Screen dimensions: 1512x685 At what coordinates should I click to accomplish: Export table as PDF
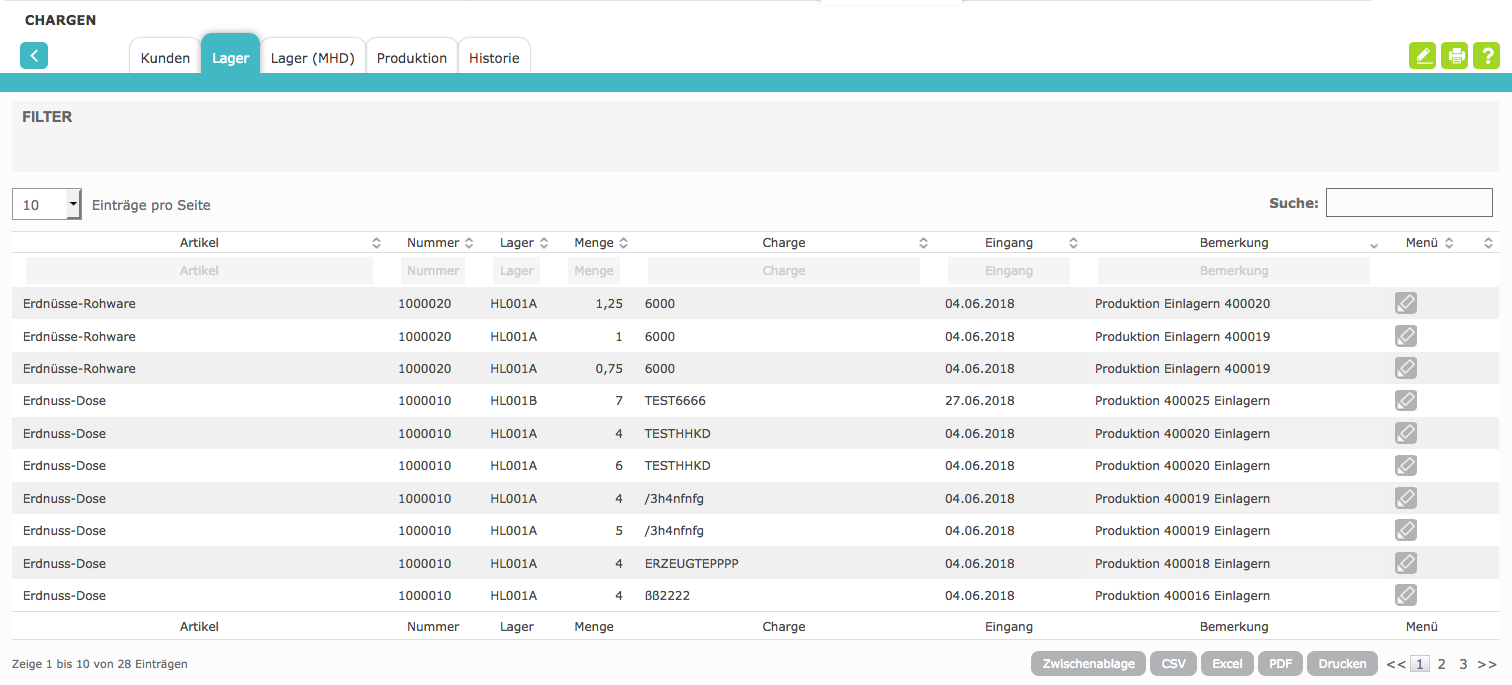1280,664
